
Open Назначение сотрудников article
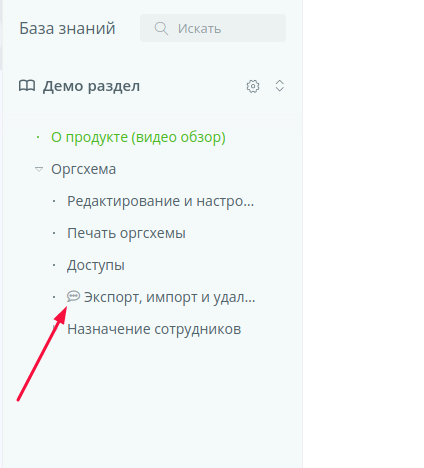point(154,329)
